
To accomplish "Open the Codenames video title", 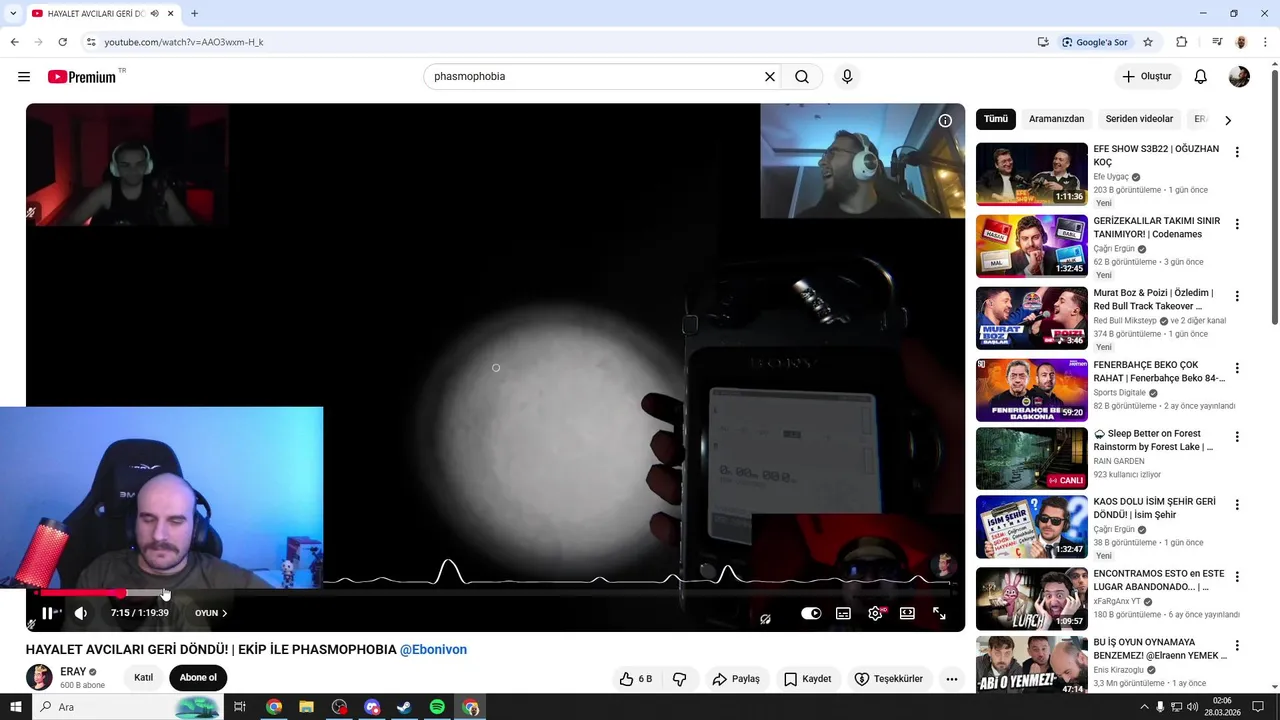I will (x=1156, y=227).
